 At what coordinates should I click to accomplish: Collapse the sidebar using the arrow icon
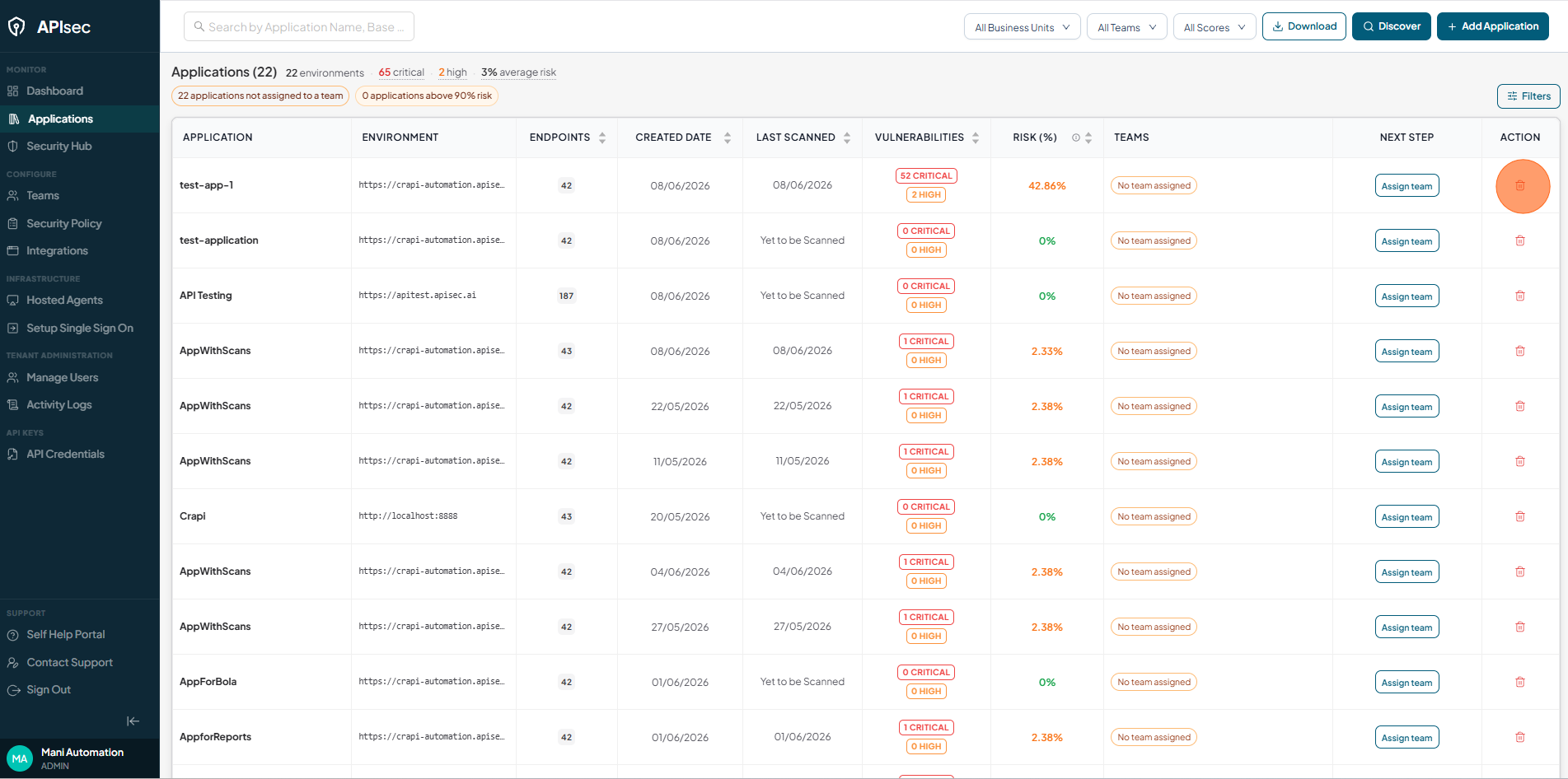click(133, 721)
